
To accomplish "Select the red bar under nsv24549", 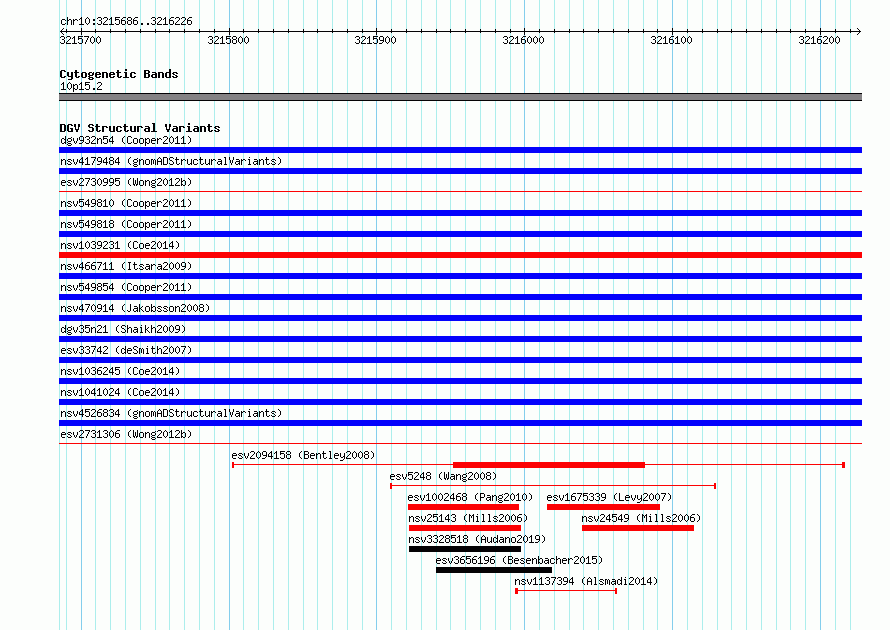I will coord(638,528).
